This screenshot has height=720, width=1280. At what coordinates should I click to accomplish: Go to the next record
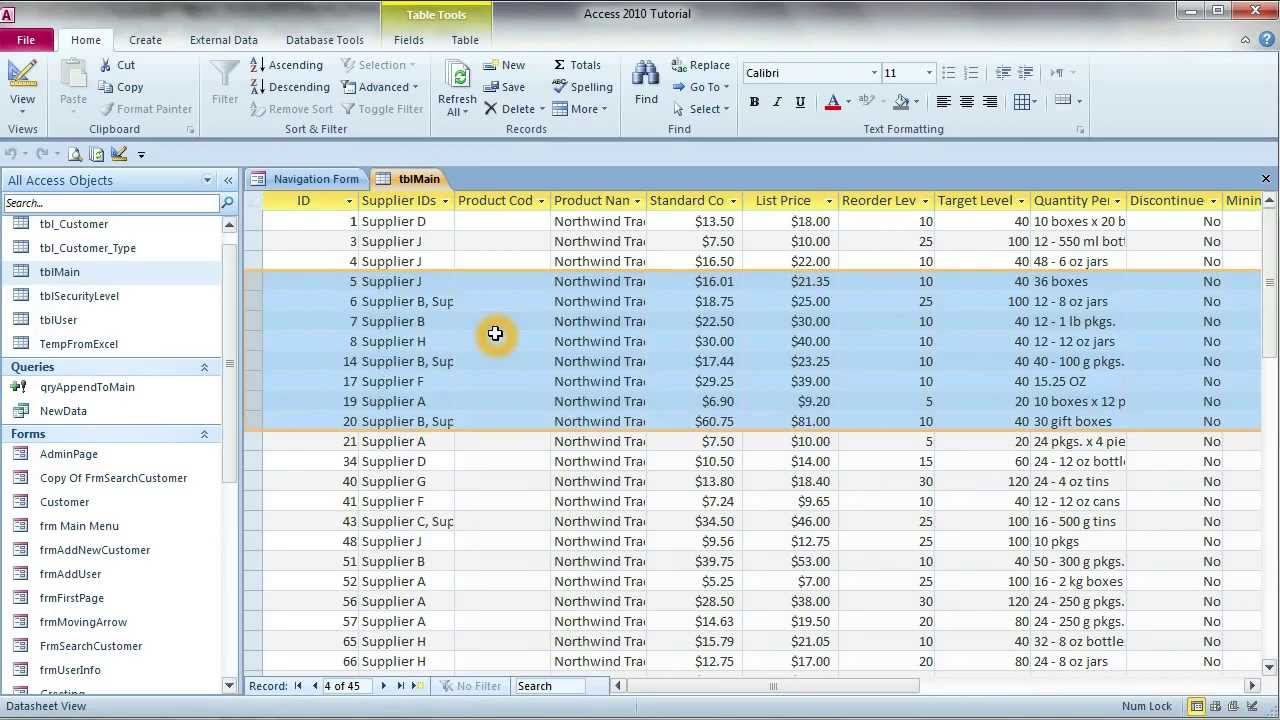[383, 686]
